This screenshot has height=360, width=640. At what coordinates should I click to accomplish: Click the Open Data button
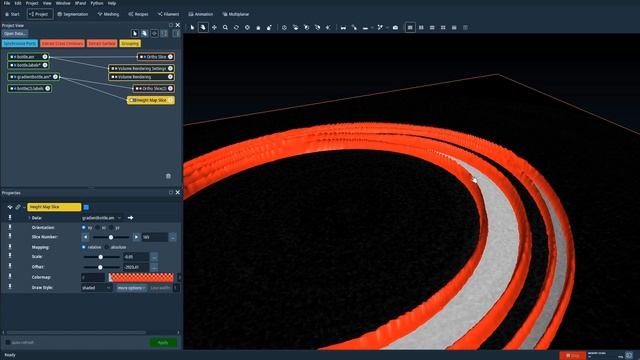(15, 33)
